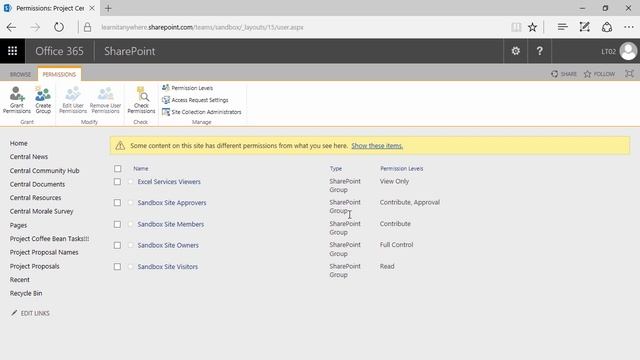Open Project Proposal Names link
This screenshot has width=640, height=360.
[44, 252]
